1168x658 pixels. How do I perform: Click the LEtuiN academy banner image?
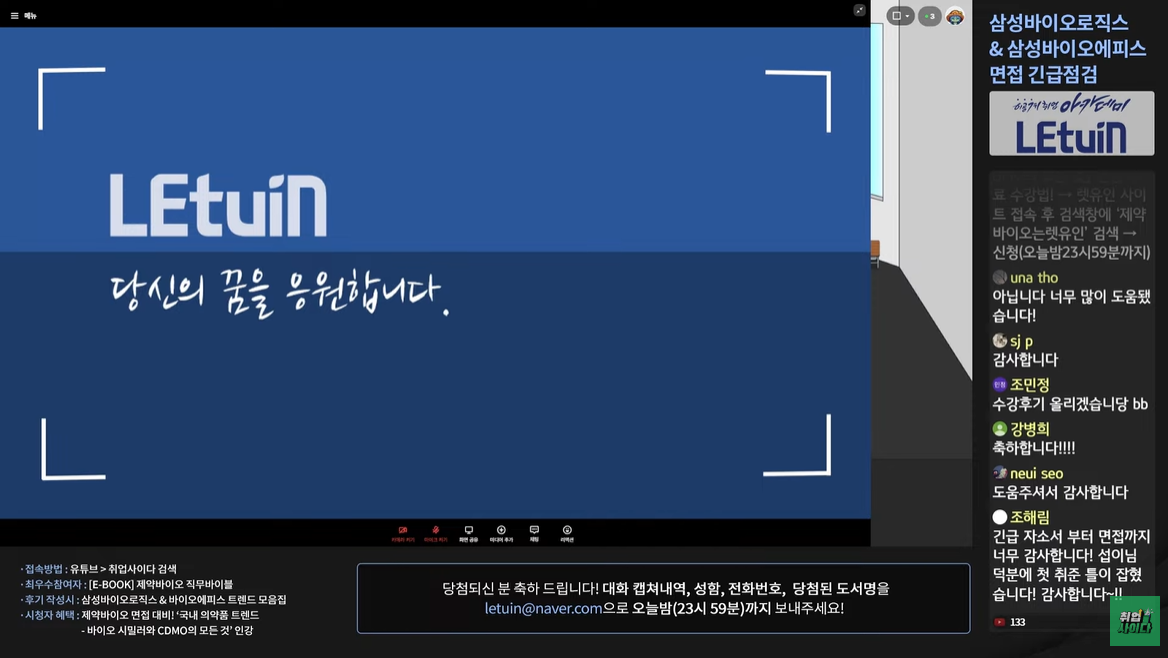[x=1071, y=124]
